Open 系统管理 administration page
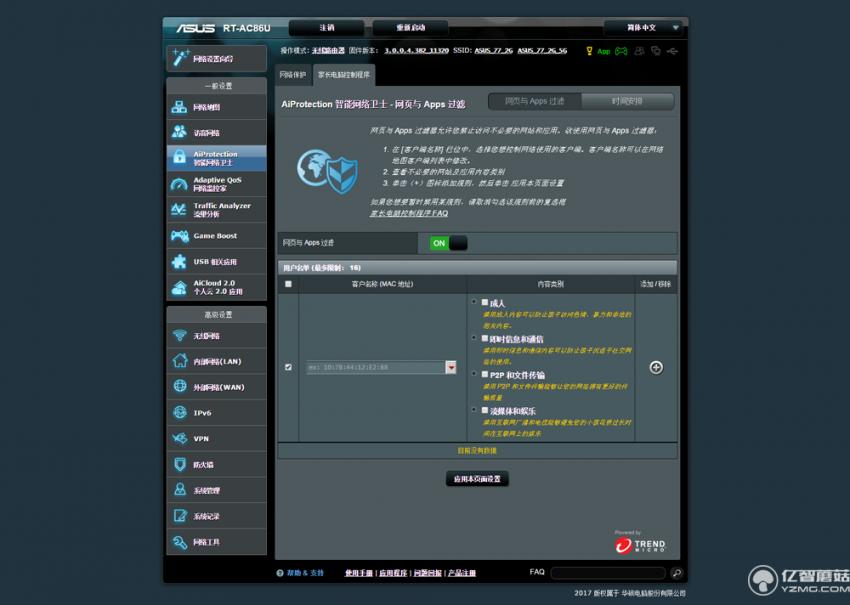 point(216,490)
